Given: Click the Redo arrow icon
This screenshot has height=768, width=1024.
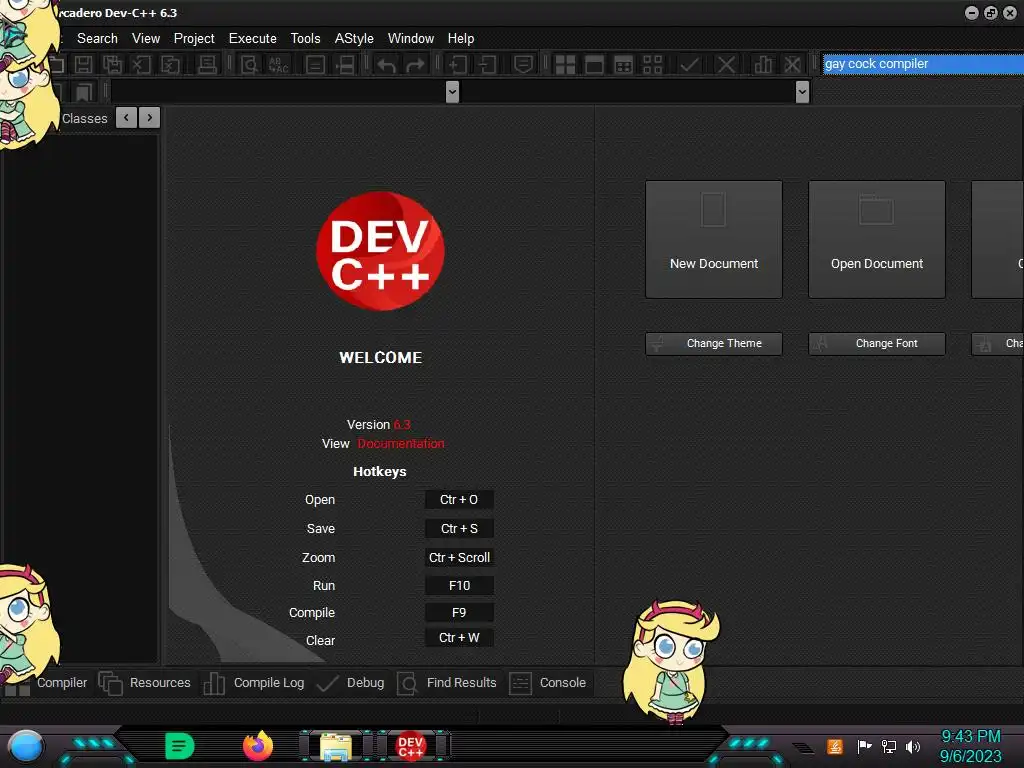Looking at the screenshot, I should pos(415,65).
